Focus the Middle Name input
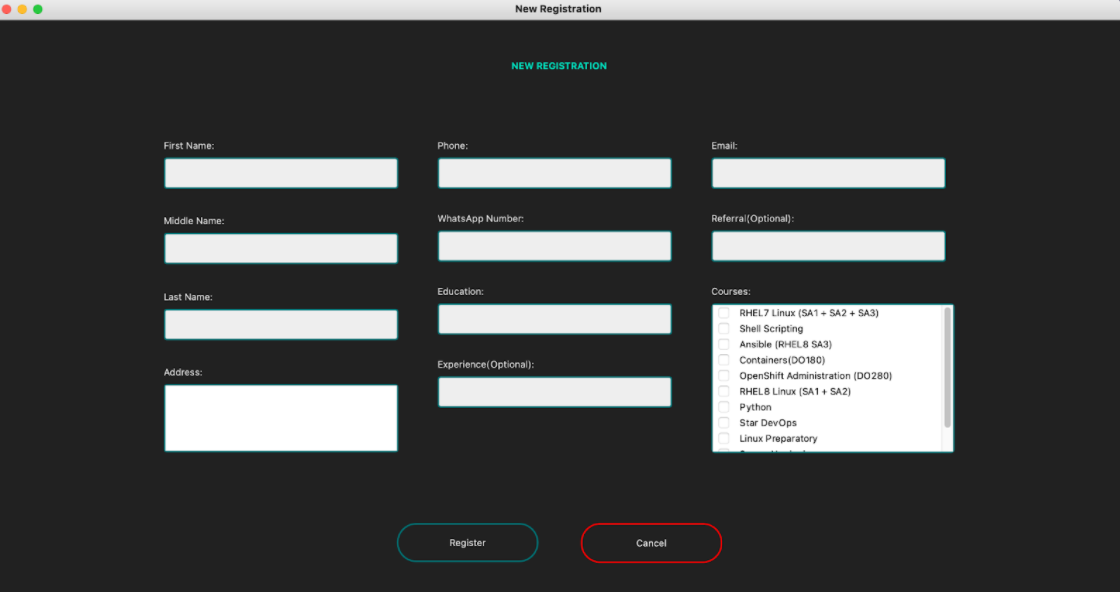 (x=280, y=248)
